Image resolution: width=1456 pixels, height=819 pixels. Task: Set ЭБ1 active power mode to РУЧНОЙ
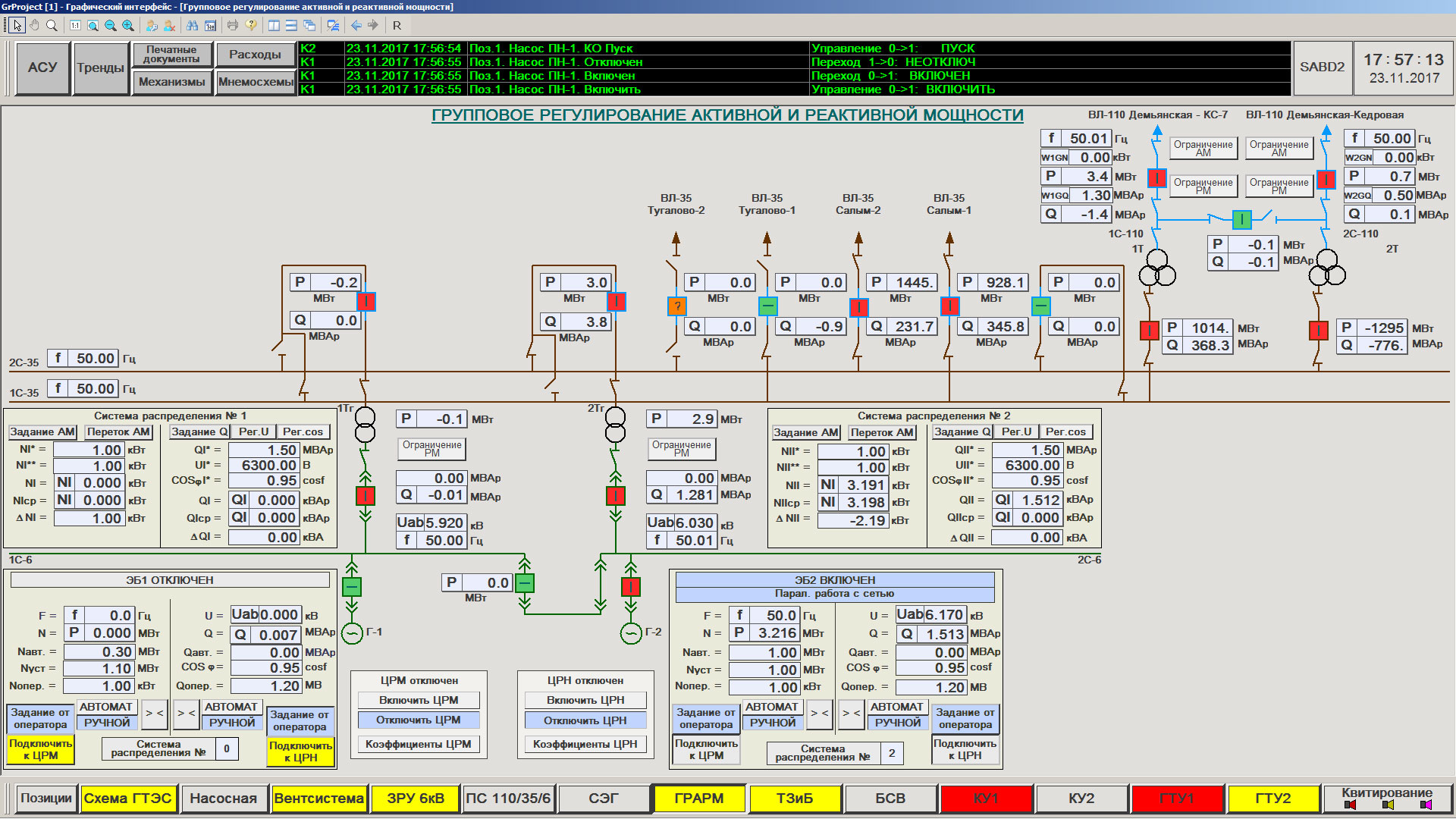[106, 723]
